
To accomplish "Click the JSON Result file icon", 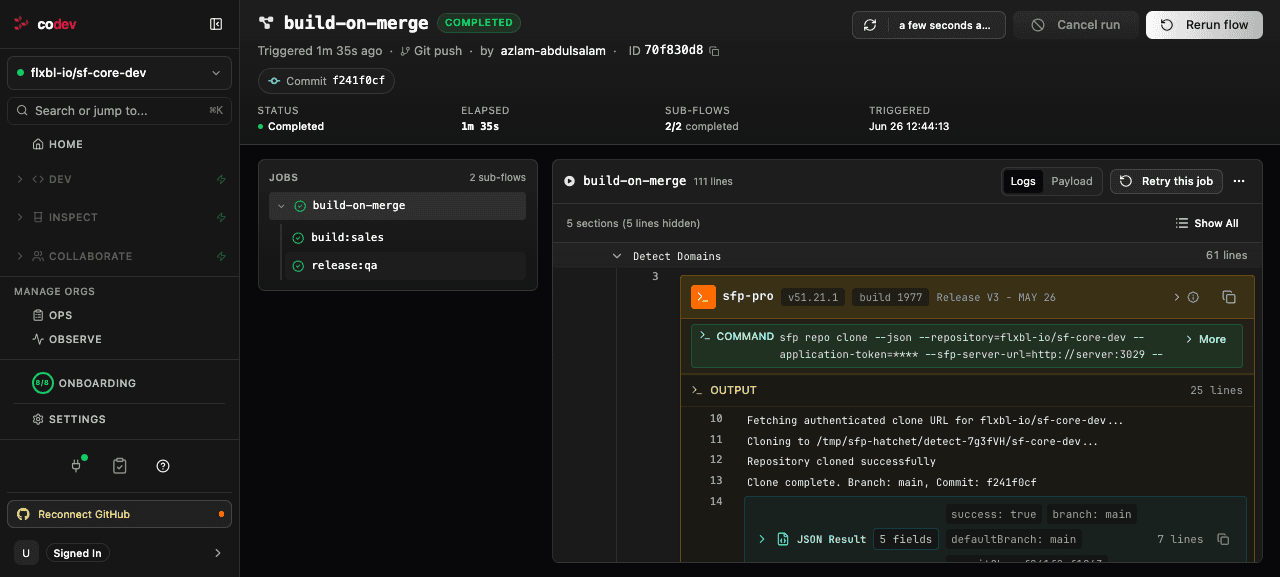I will pos(783,539).
